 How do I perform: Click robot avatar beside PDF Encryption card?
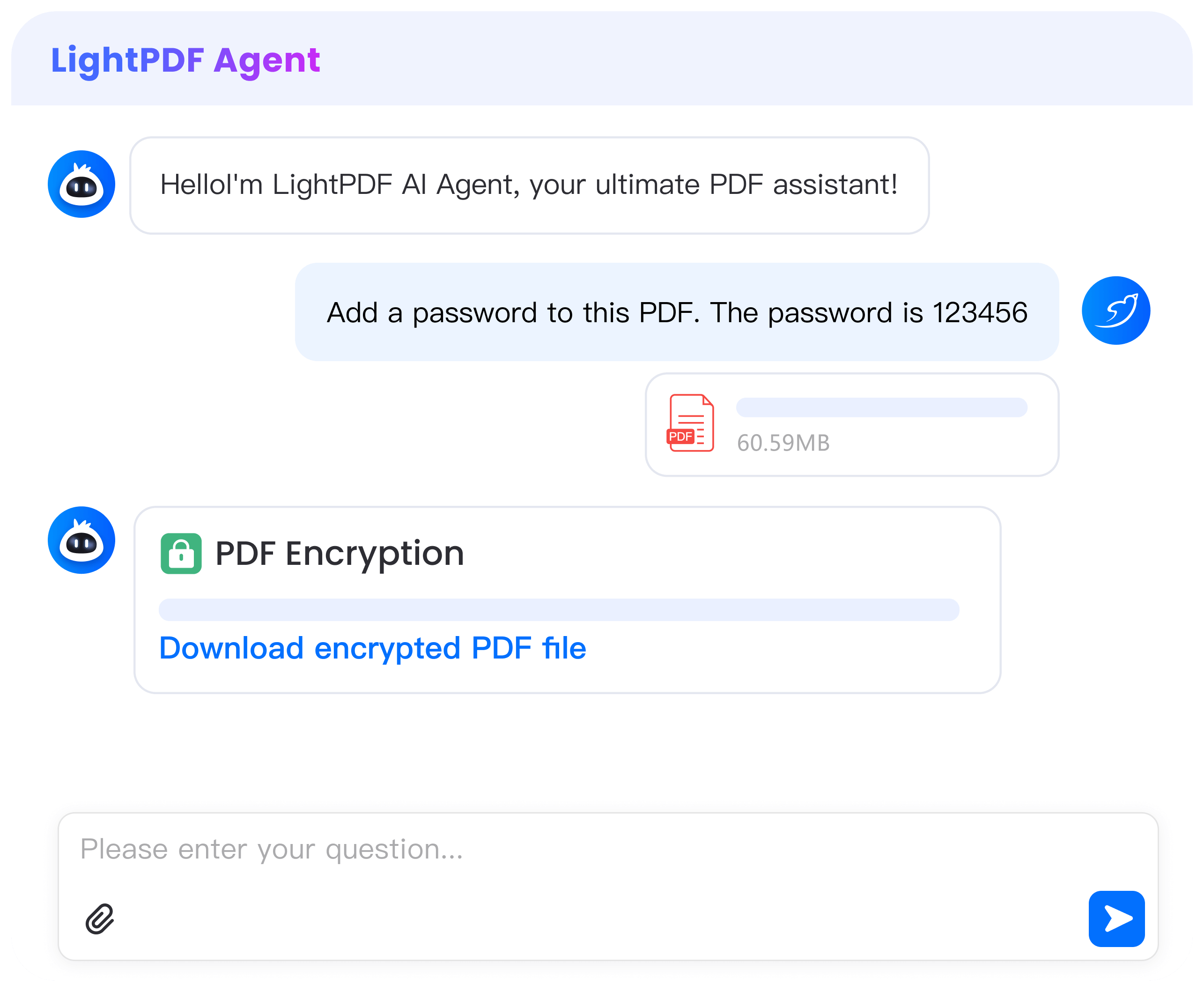[81, 540]
